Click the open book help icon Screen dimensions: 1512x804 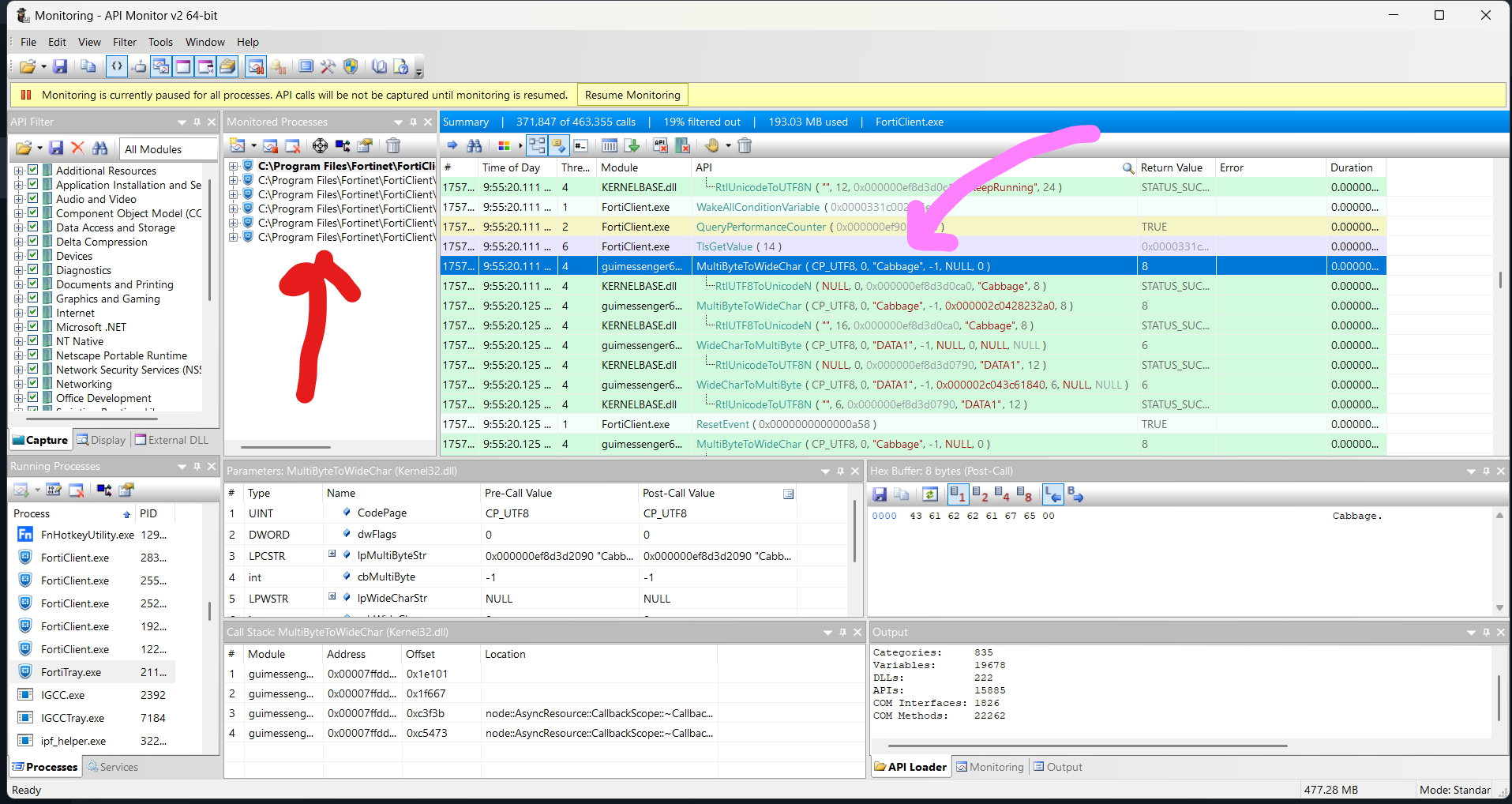coord(380,67)
